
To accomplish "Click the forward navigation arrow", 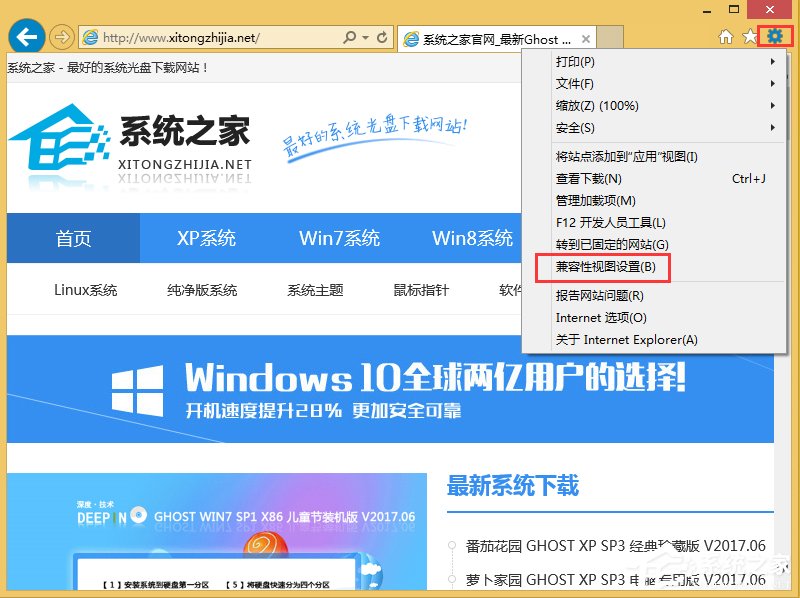I will click(62, 35).
